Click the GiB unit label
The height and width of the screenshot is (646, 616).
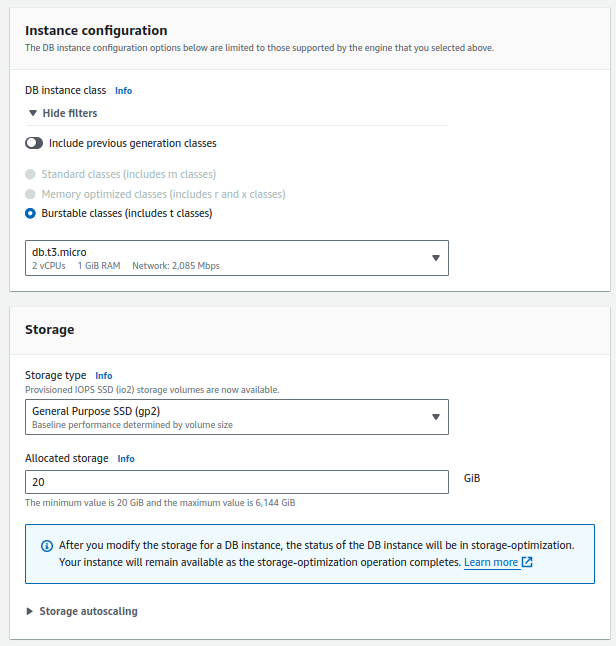coord(473,479)
